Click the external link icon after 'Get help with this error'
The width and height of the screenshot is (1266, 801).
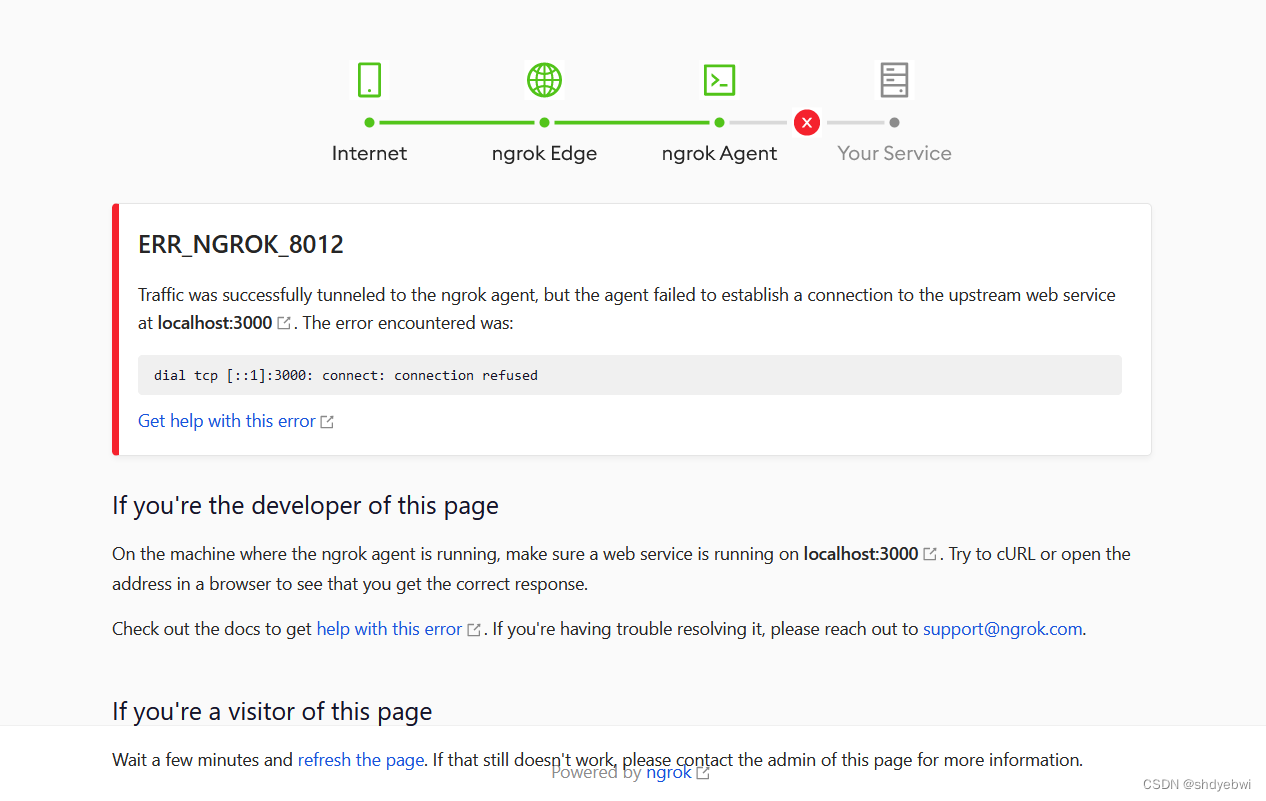pyautogui.click(x=327, y=422)
